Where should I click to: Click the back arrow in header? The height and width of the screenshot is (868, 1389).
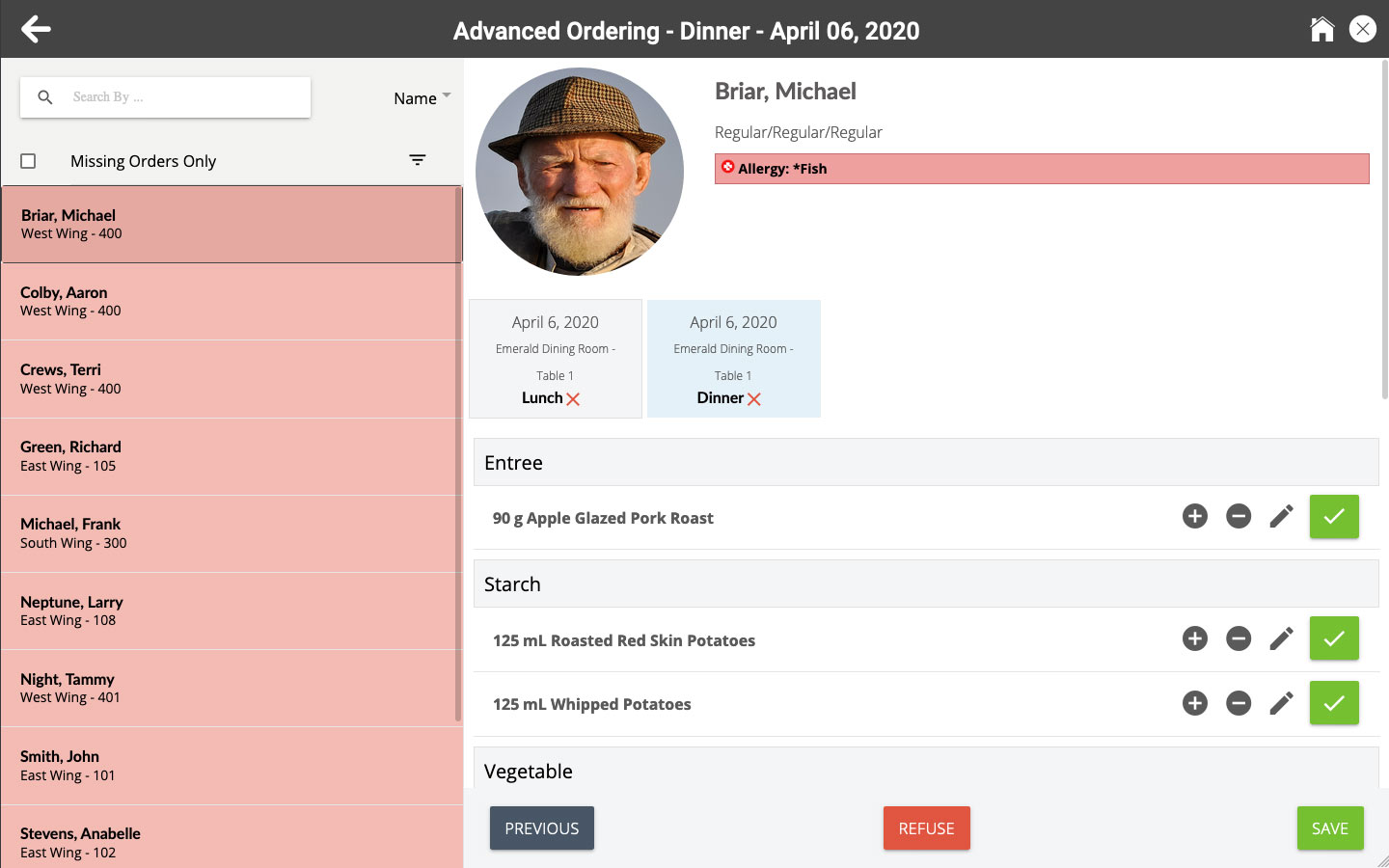(36, 29)
